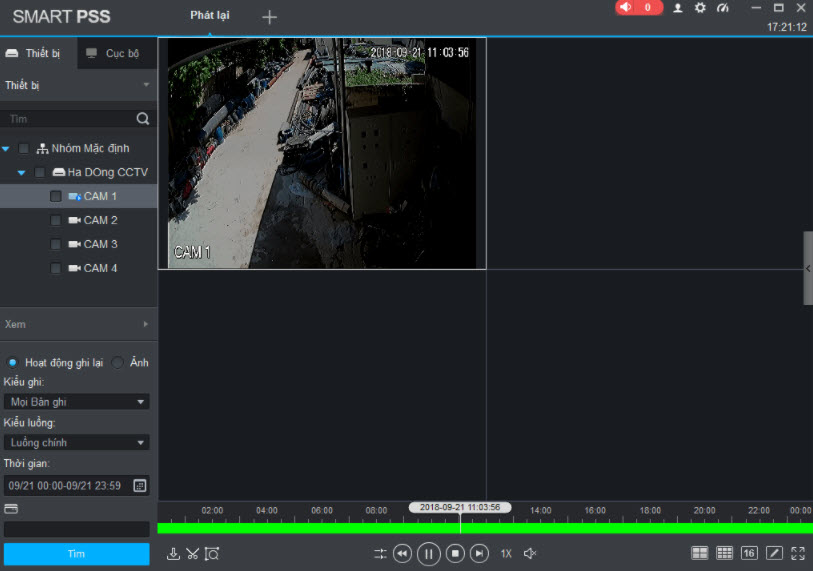
Task: Add a new tab with plus
Action: tap(269, 17)
